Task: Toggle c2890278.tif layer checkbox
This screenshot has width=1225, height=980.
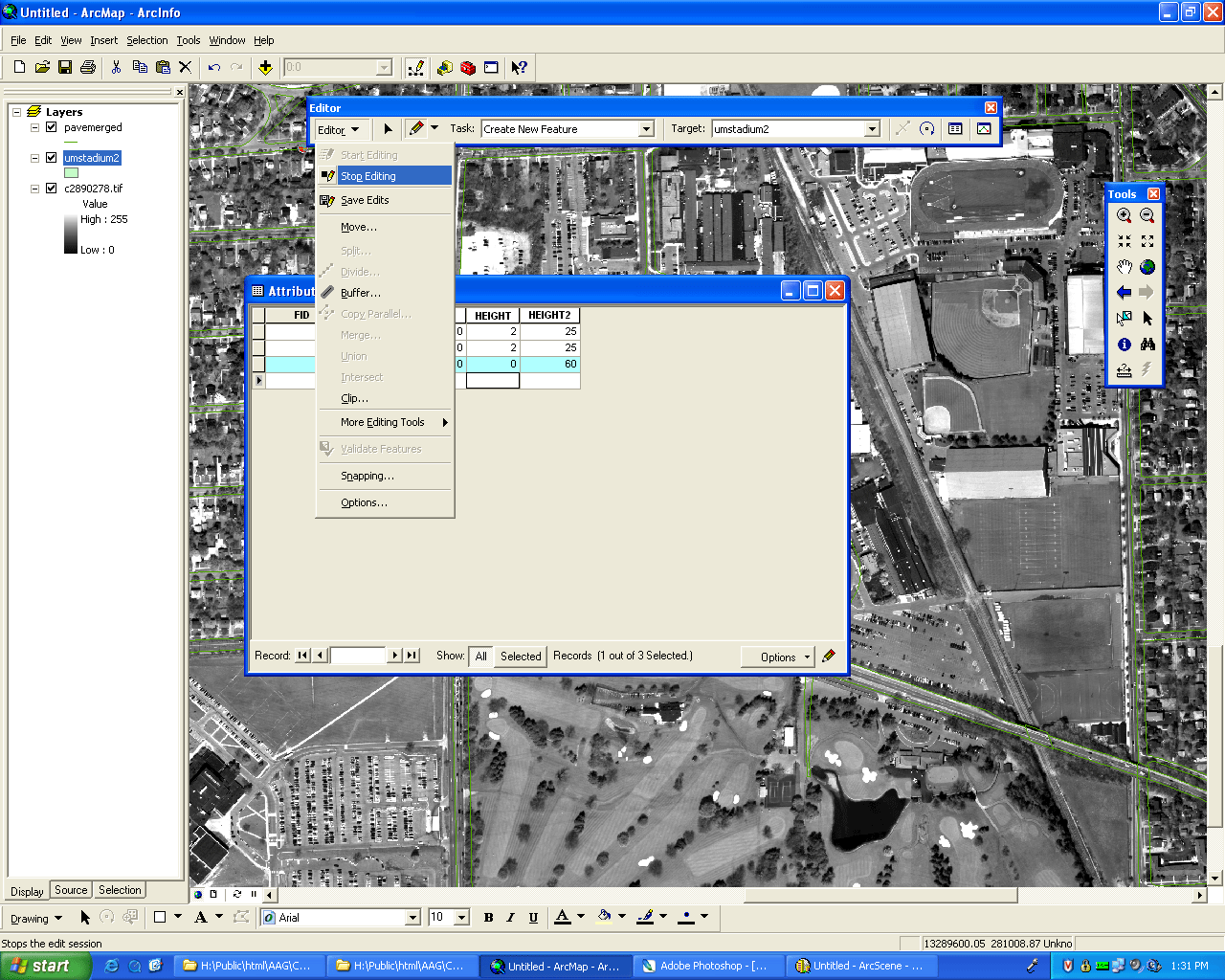Action: click(52, 189)
